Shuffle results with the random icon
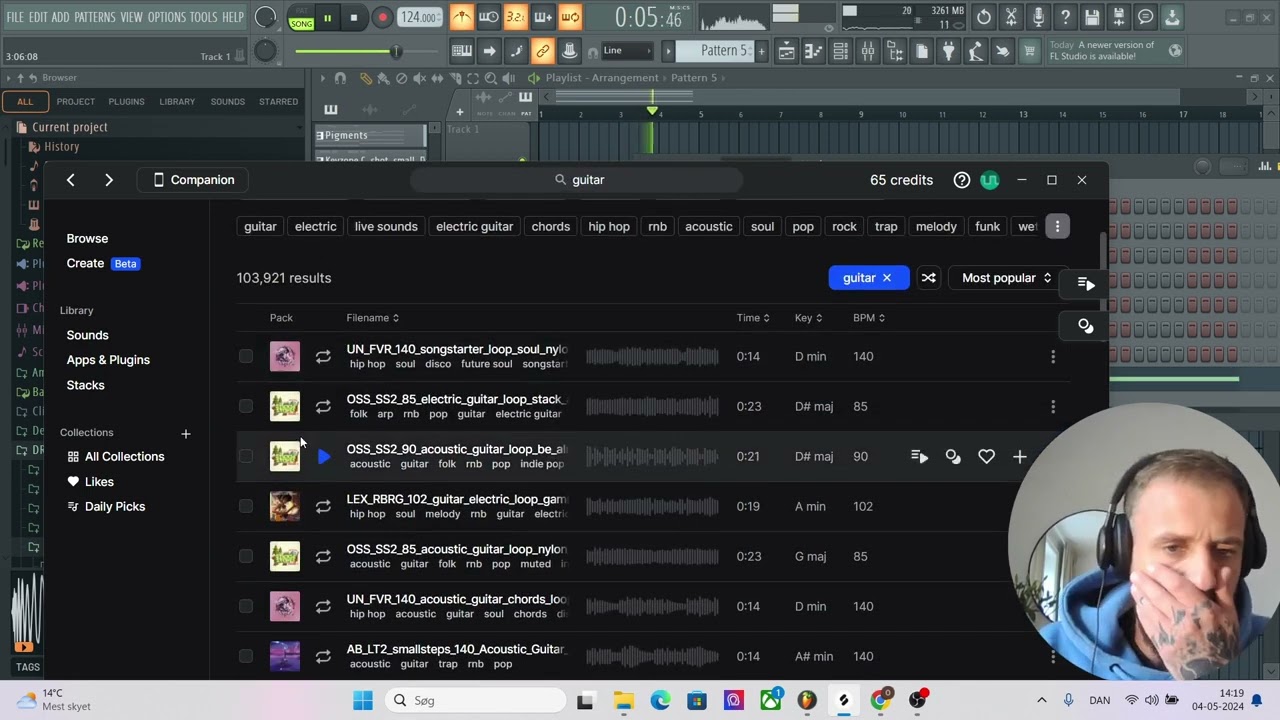This screenshot has width=1280, height=720. 929,278
